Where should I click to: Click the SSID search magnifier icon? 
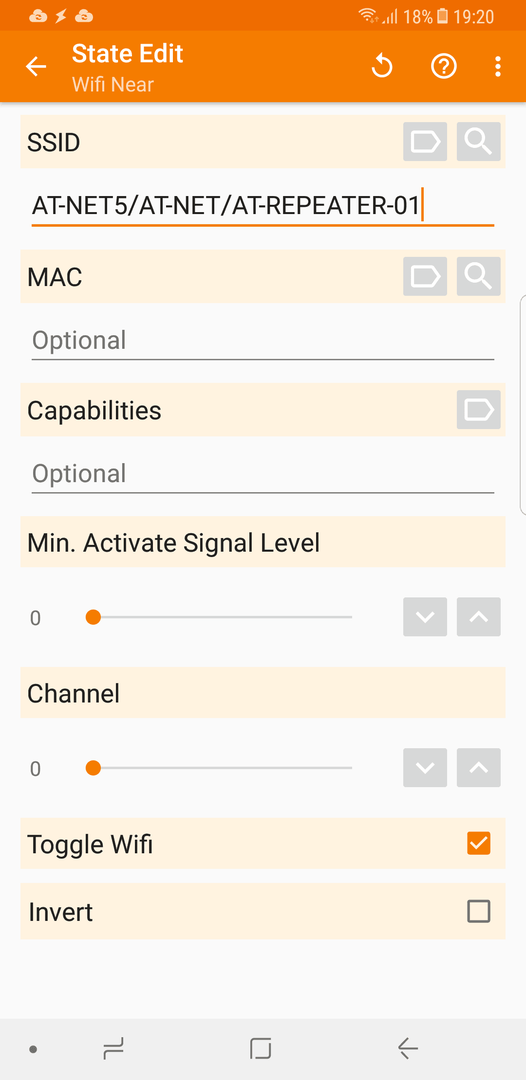[x=478, y=142]
